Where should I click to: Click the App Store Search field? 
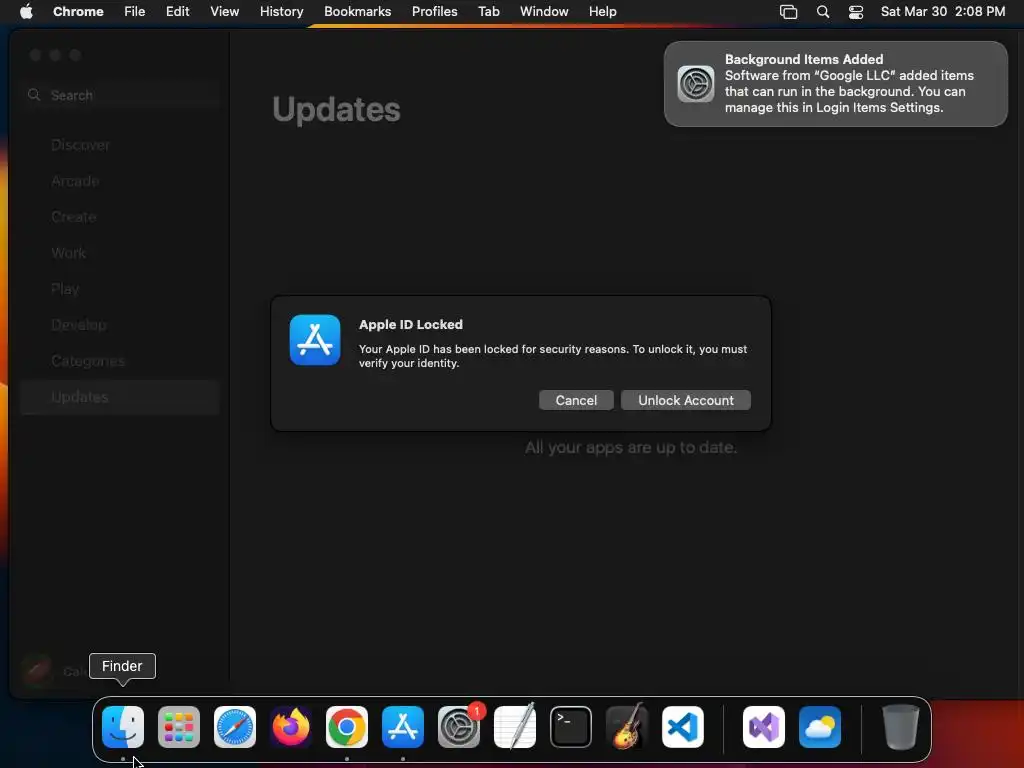point(120,95)
